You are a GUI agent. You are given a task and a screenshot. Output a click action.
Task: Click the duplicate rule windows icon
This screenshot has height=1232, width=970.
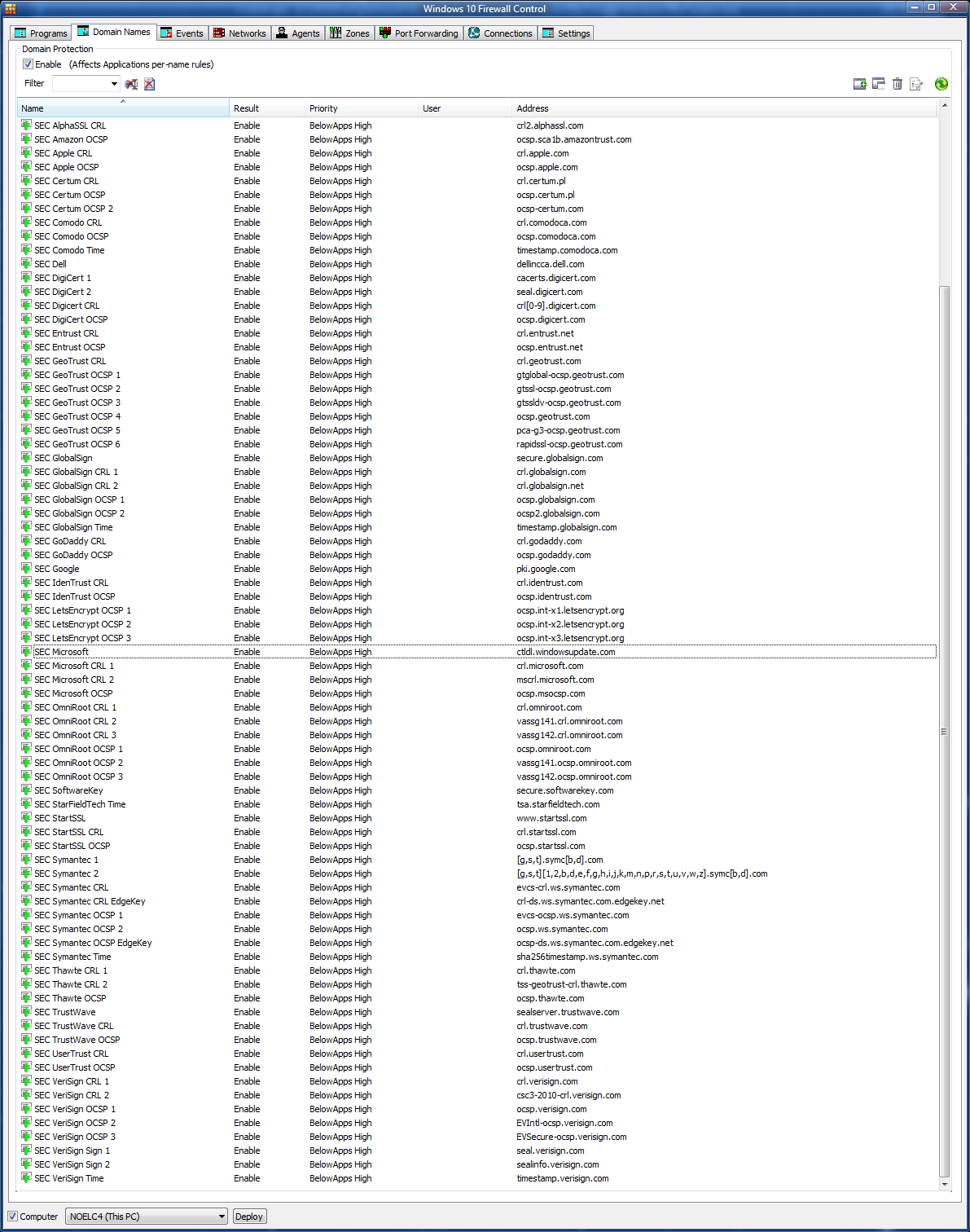pyautogui.click(x=878, y=84)
